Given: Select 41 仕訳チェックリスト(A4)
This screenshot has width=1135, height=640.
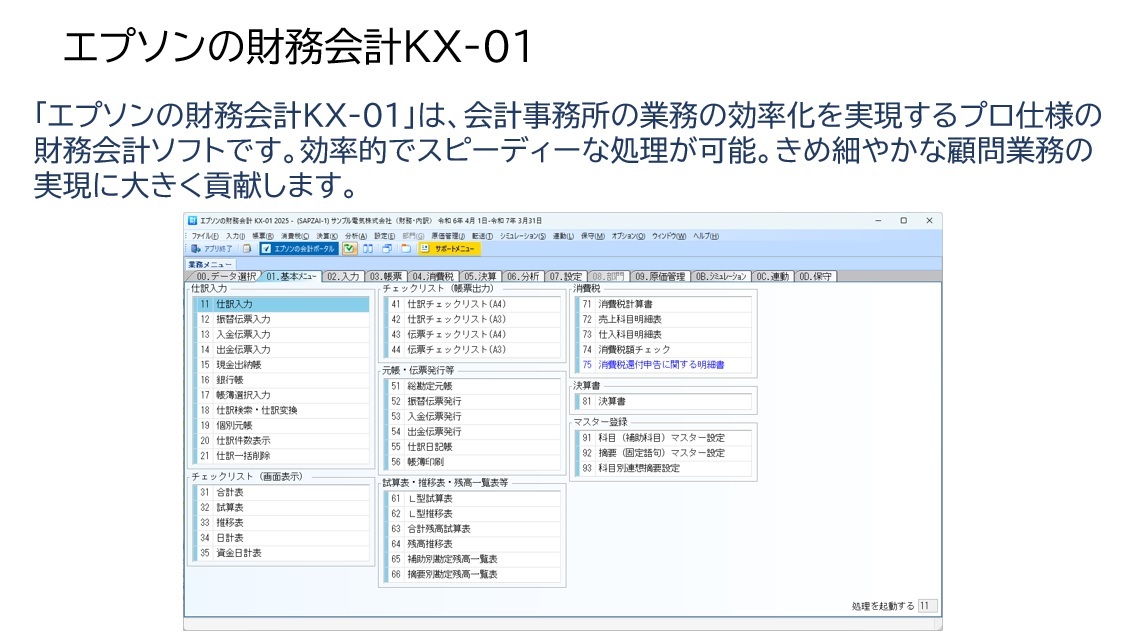Looking at the screenshot, I should pyautogui.click(x=473, y=305).
